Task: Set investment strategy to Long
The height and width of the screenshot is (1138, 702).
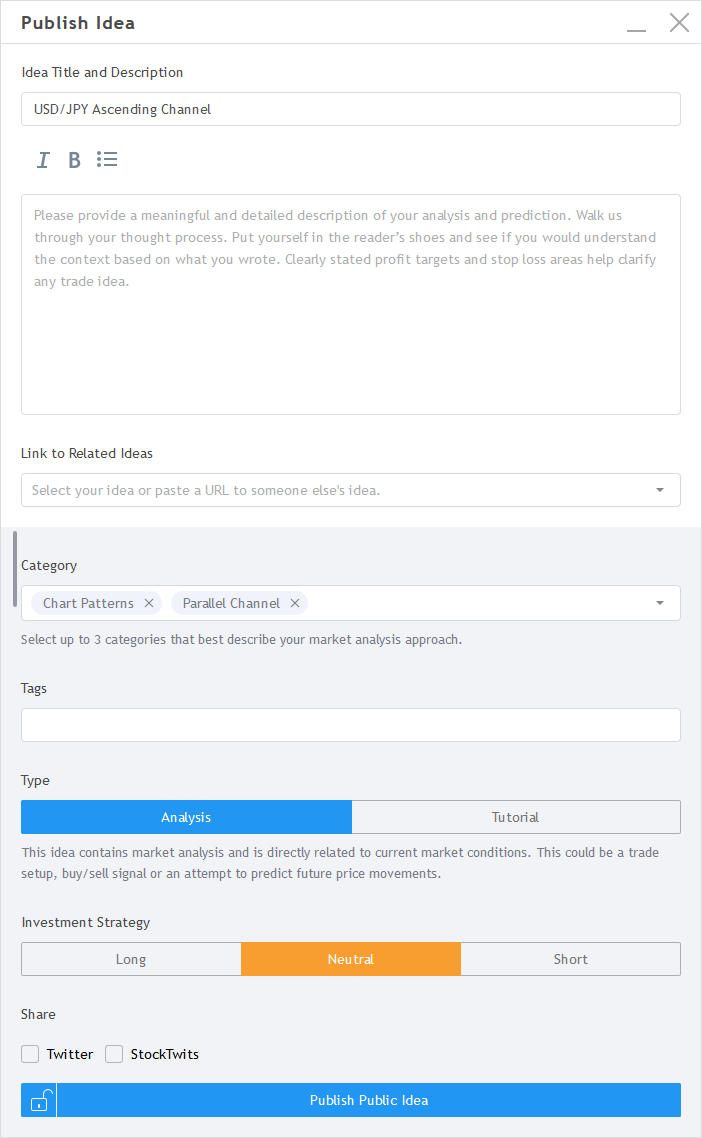Action: (131, 959)
